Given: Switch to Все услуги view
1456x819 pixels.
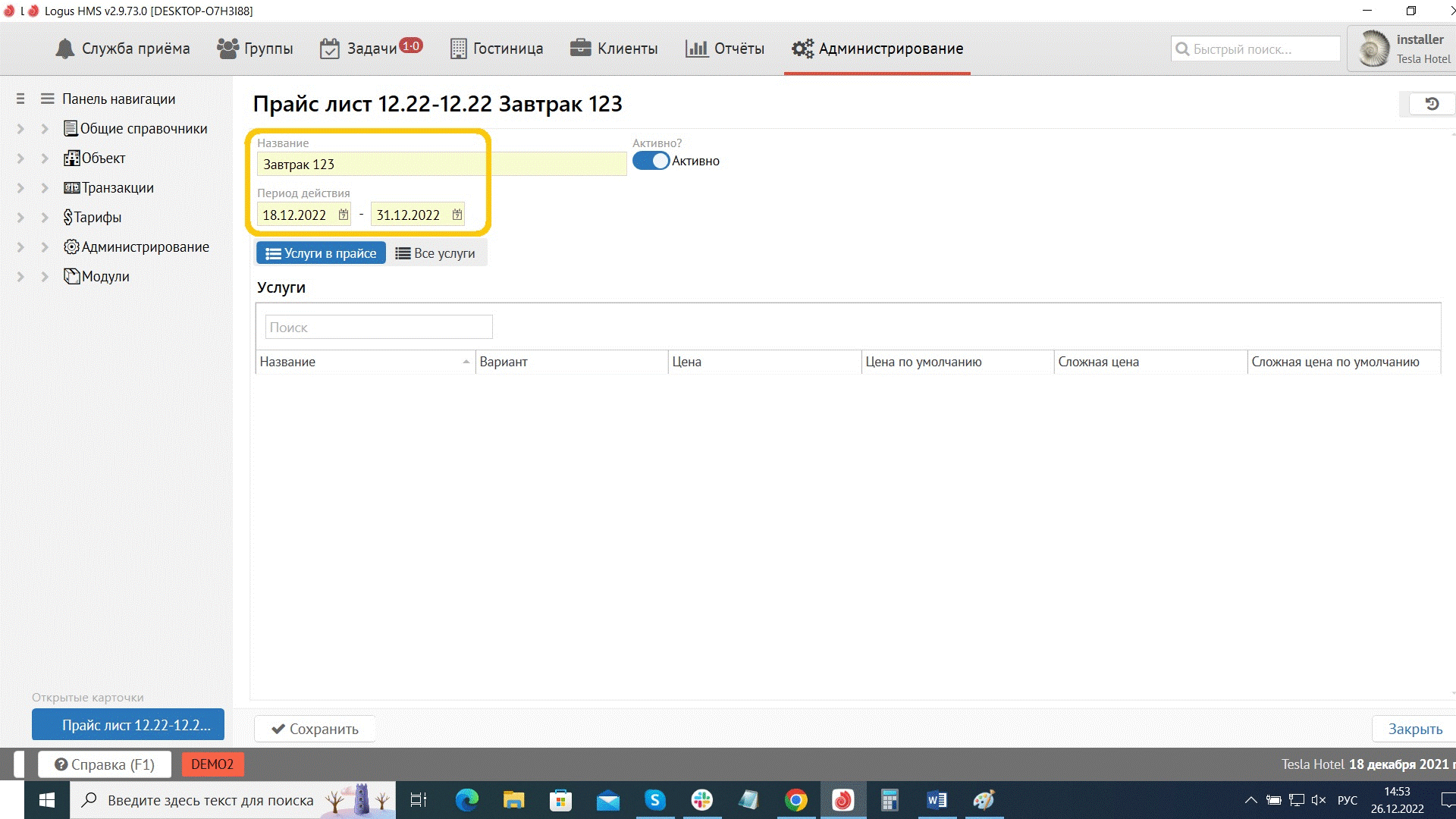Looking at the screenshot, I should click(435, 253).
